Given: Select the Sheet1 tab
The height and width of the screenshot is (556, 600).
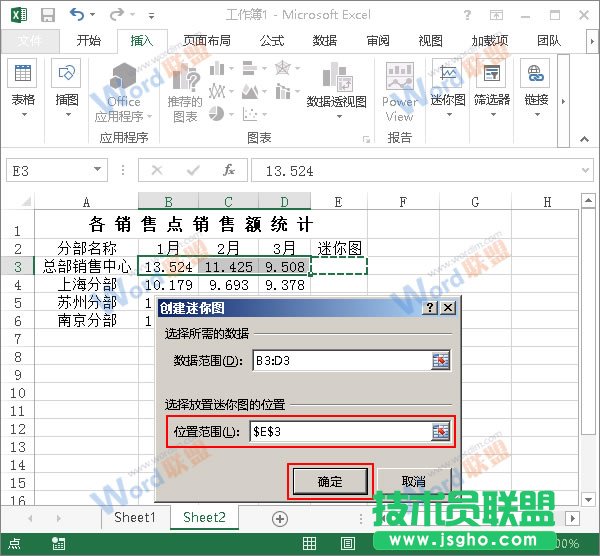Looking at the screenshot, I should coord(135,517).
